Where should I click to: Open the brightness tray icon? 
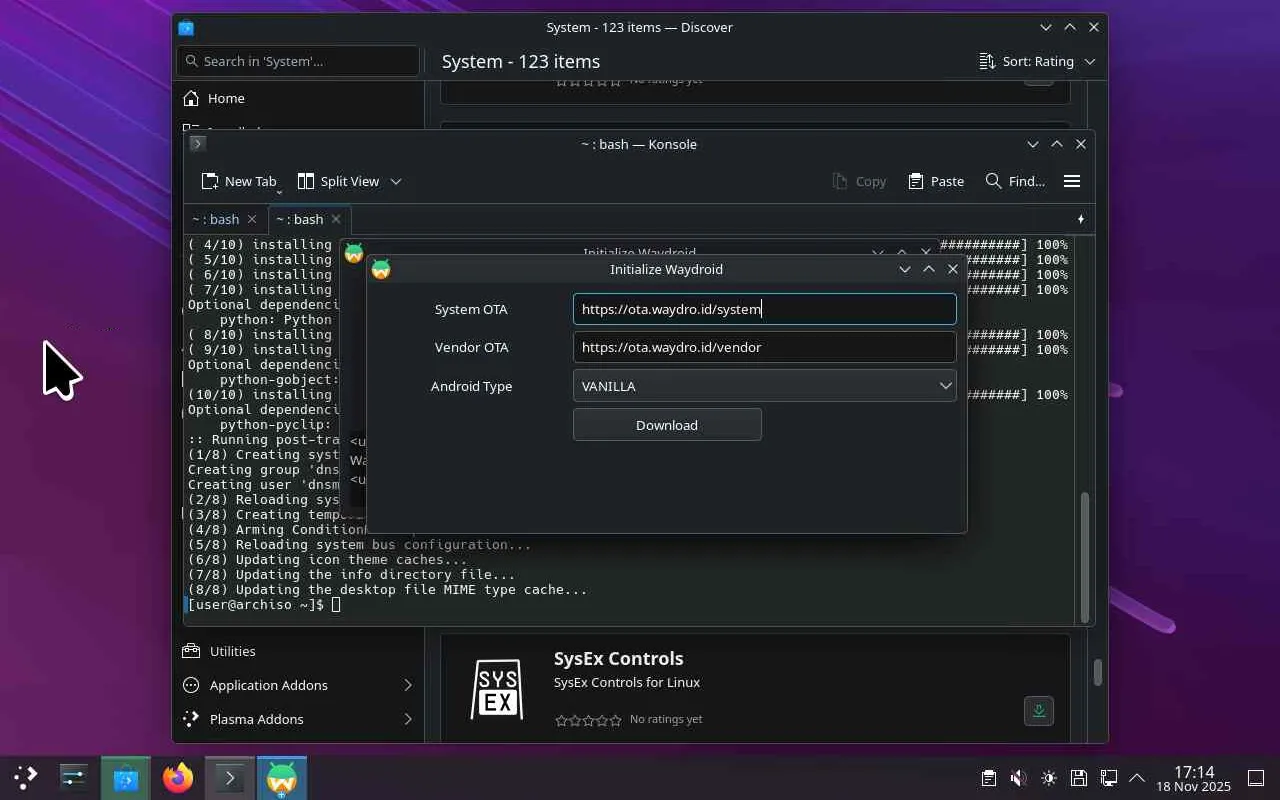point(1048,778)
